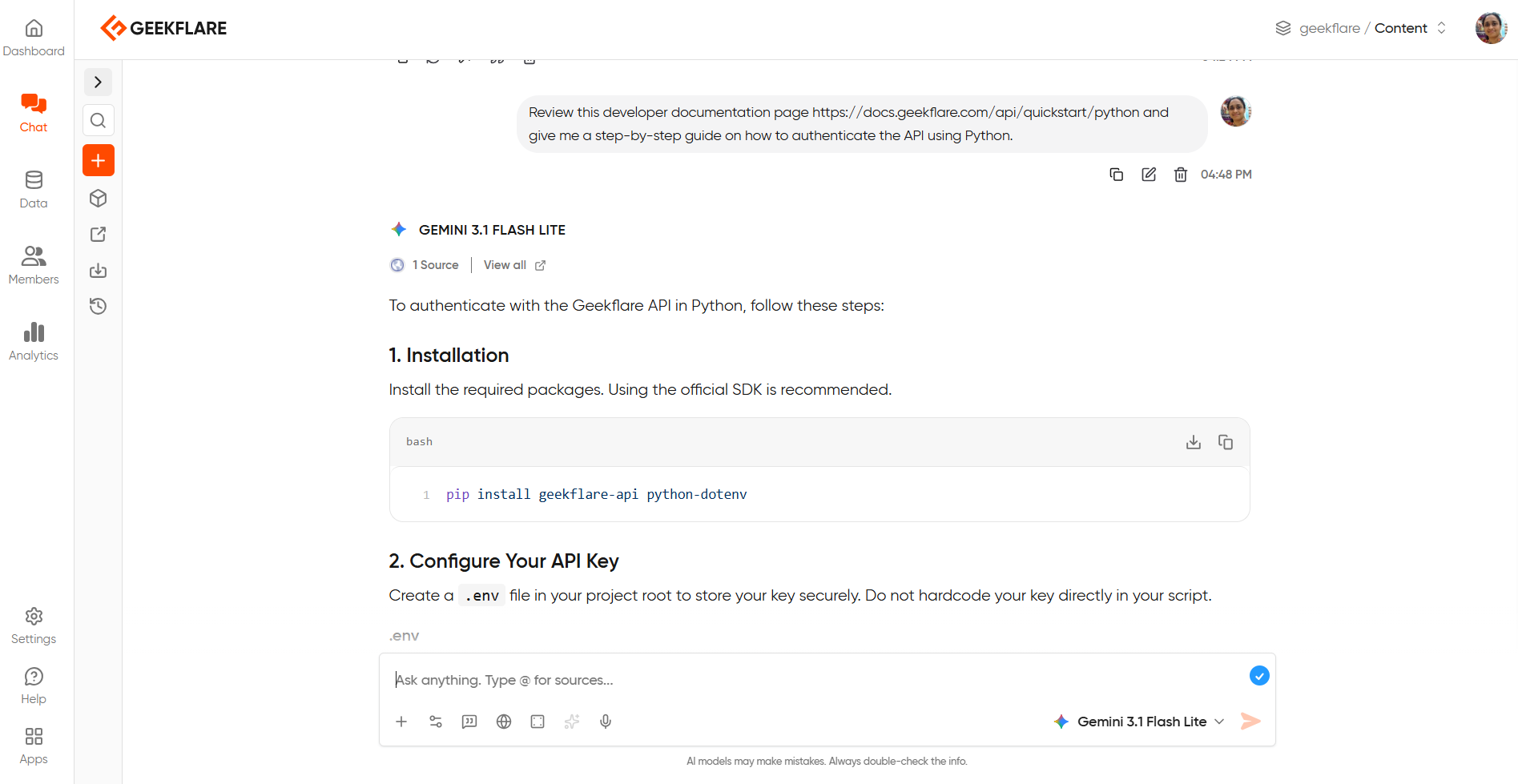Copy the bash code block

[x=1226, y=442]
